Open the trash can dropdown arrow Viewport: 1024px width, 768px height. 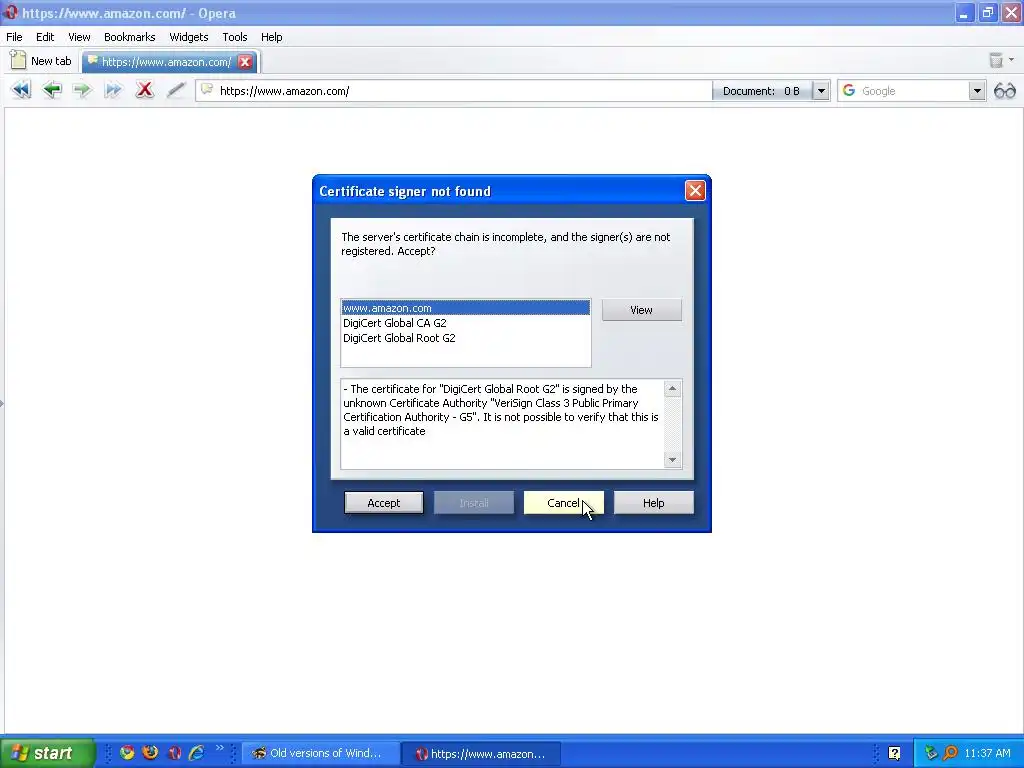1012,60
